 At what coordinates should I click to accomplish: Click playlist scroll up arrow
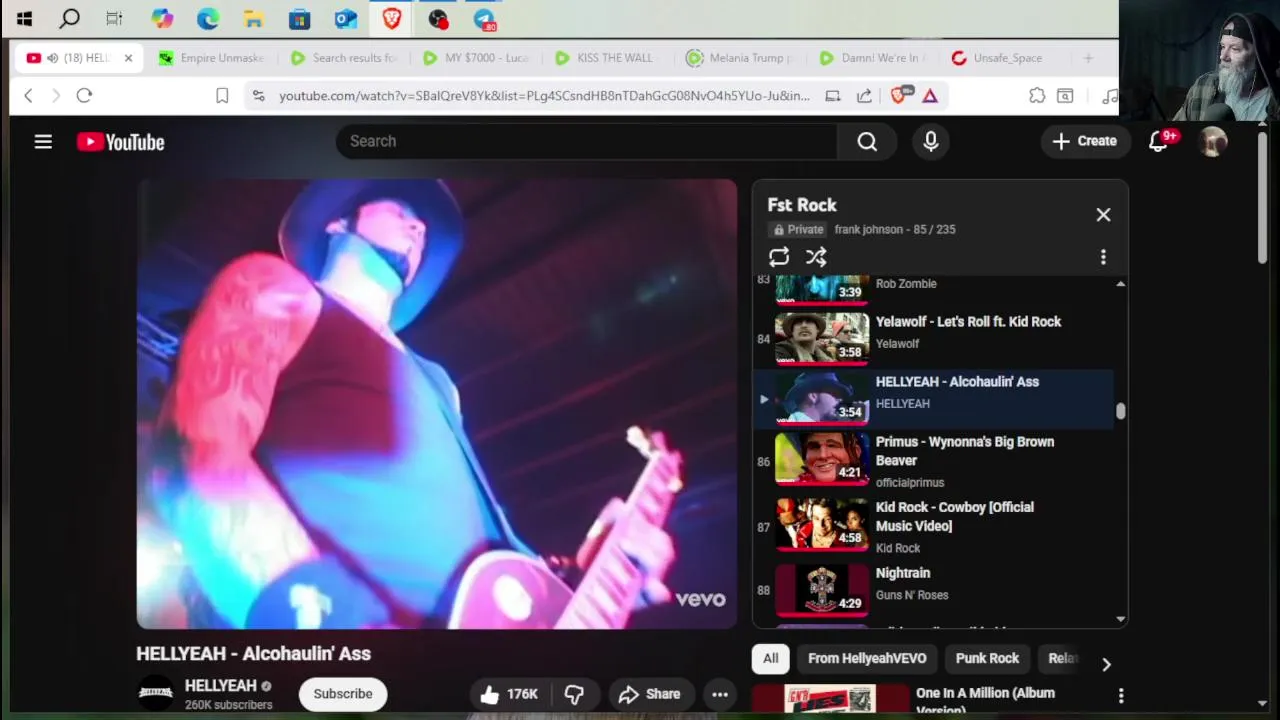(1120, 284)
